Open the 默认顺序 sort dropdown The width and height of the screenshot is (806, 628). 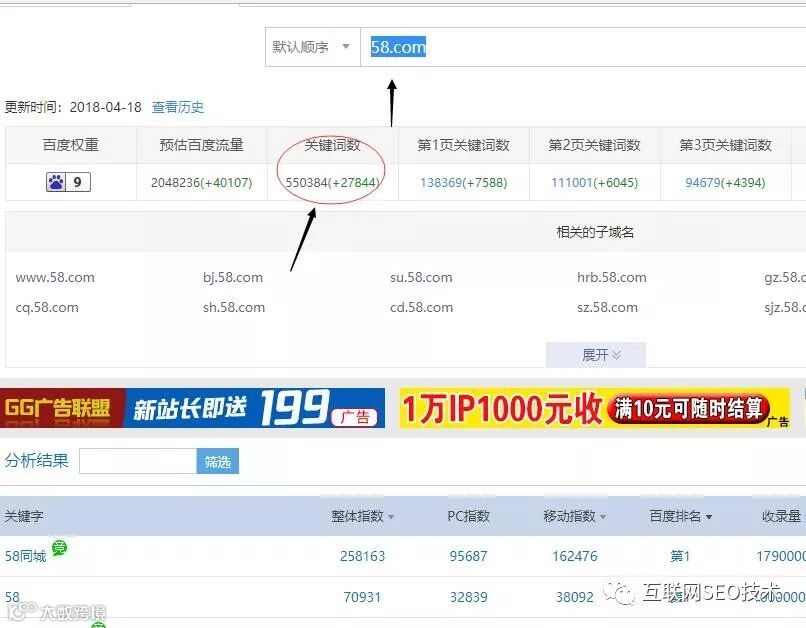tap(313, 47)
